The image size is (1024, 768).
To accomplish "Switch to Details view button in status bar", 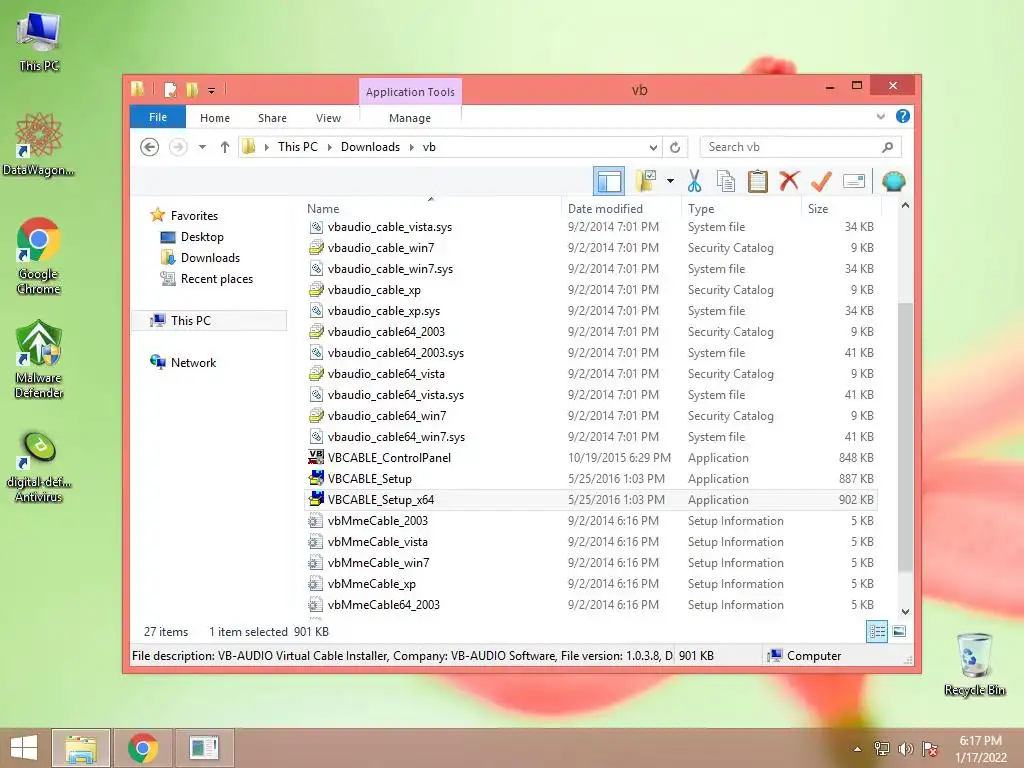I will [x=876, y=631].
